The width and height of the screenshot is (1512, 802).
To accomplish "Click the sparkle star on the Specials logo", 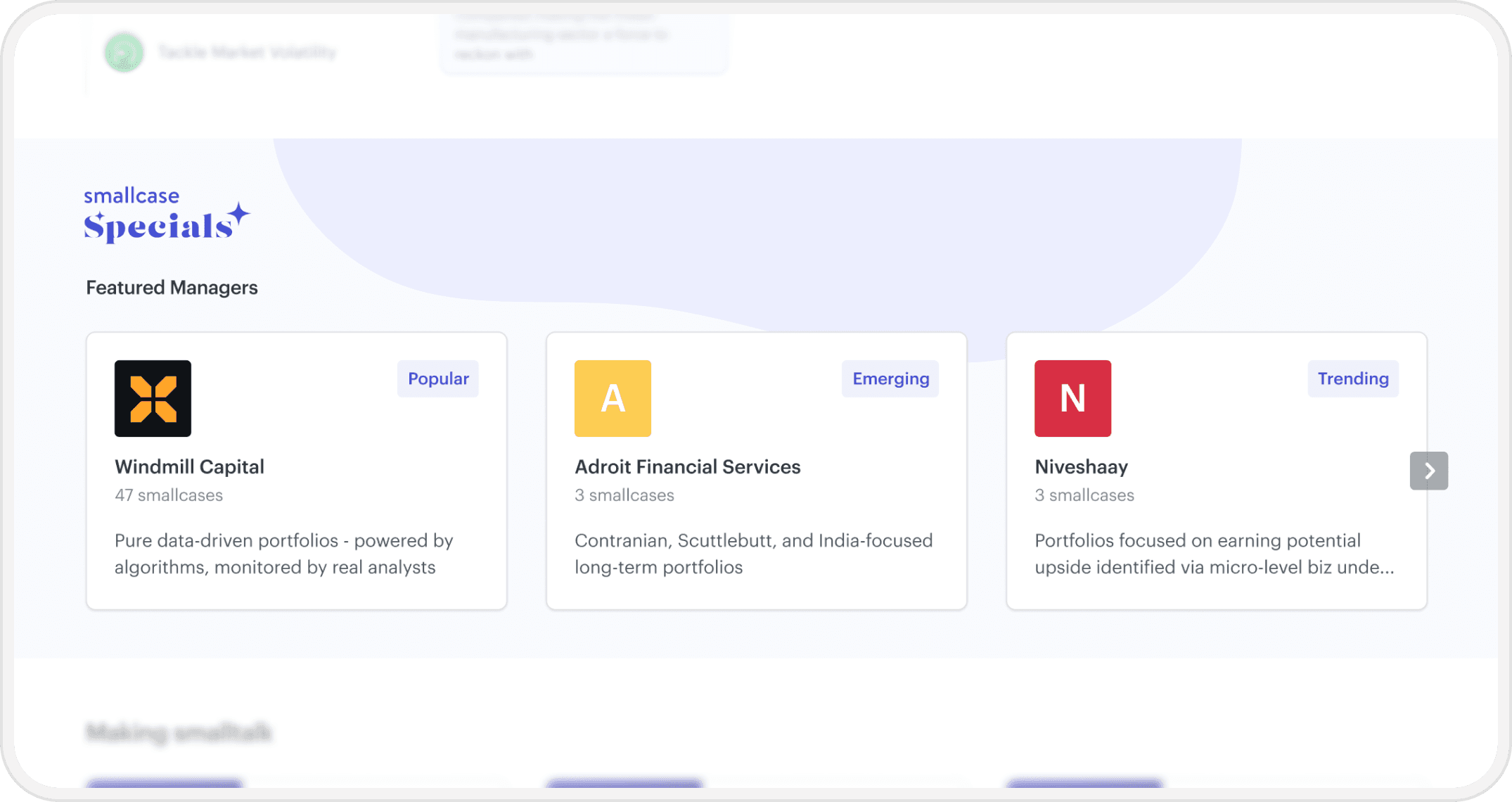I will point(238,214).
